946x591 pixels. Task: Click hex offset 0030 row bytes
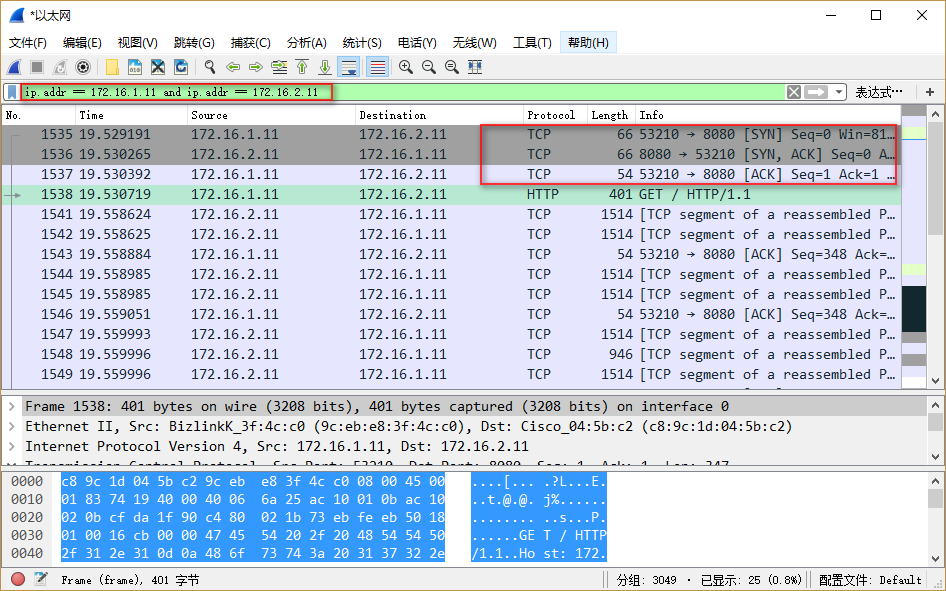pos(253,536)
